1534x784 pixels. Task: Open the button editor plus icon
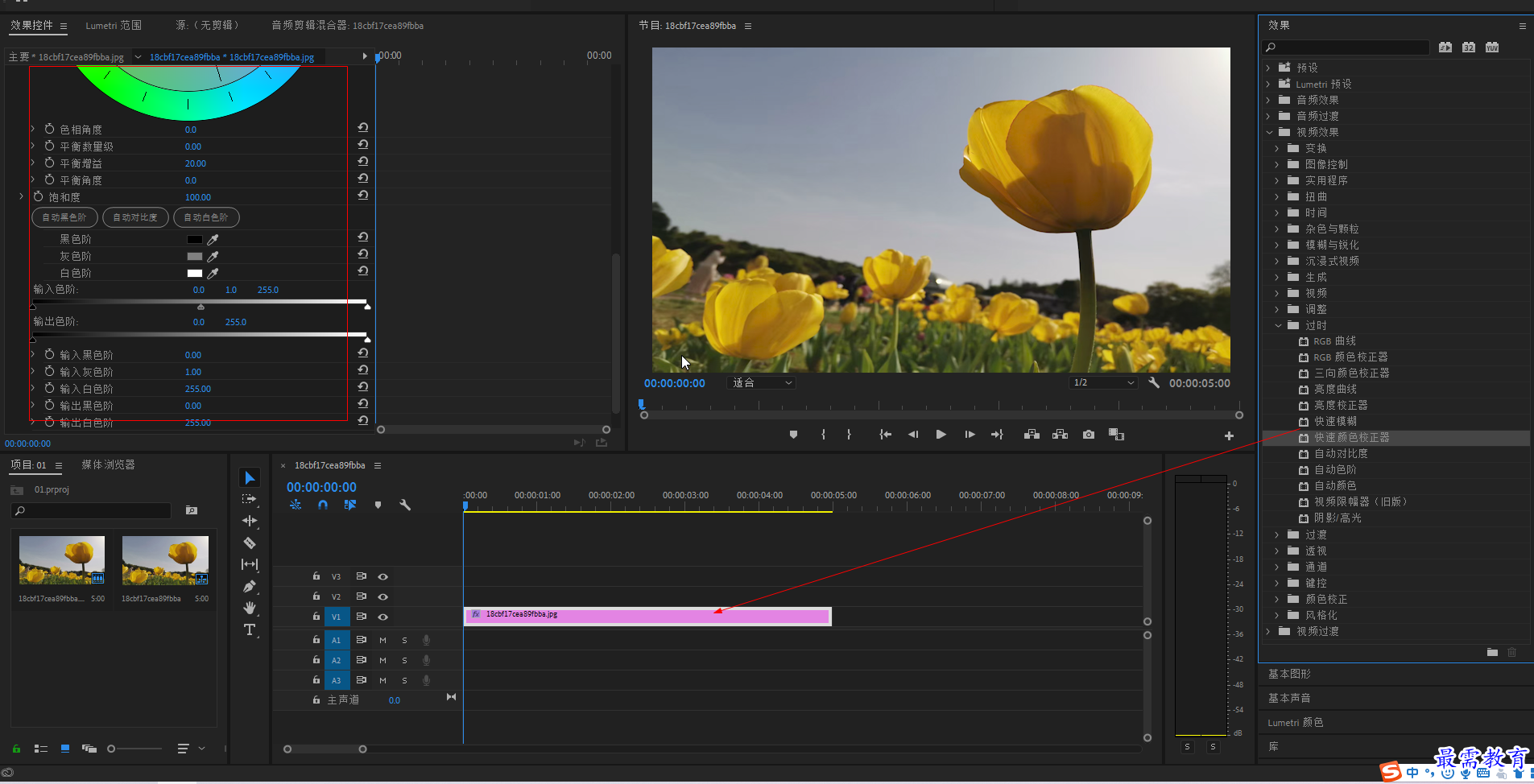tap(1229, 435)
